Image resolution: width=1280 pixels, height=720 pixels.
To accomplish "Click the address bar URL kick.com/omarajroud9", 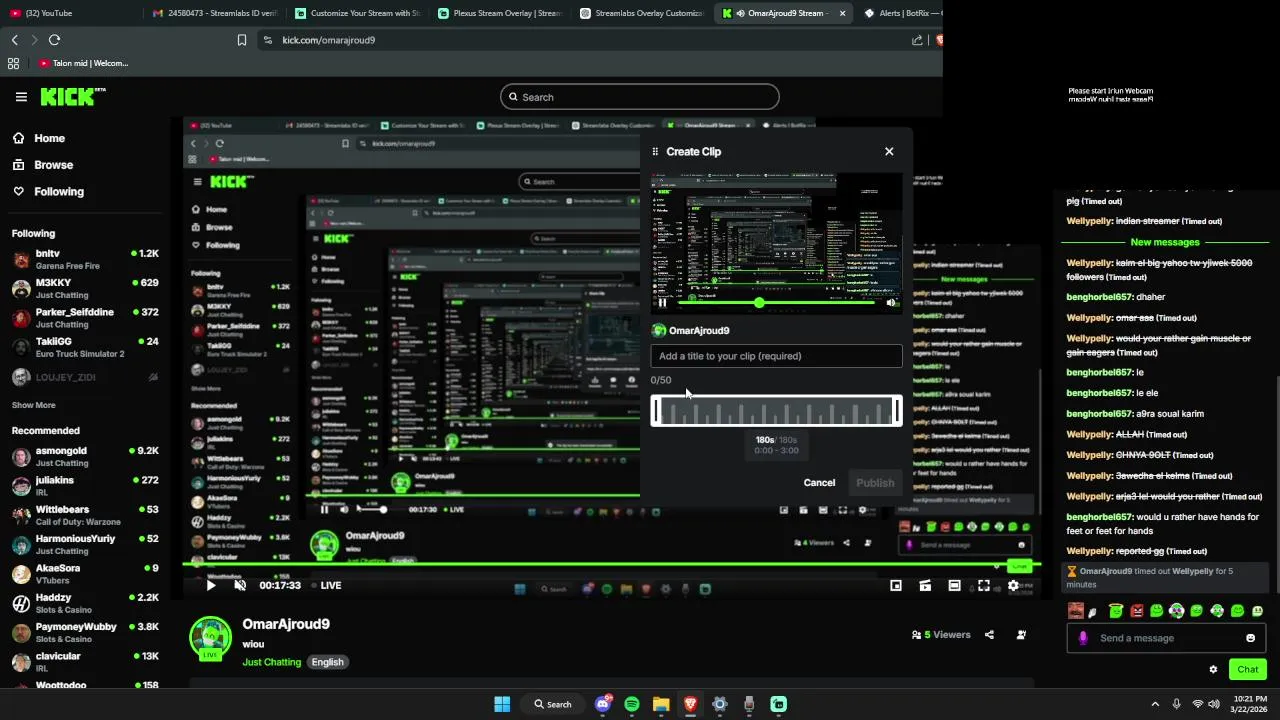I will pos(328,40).
